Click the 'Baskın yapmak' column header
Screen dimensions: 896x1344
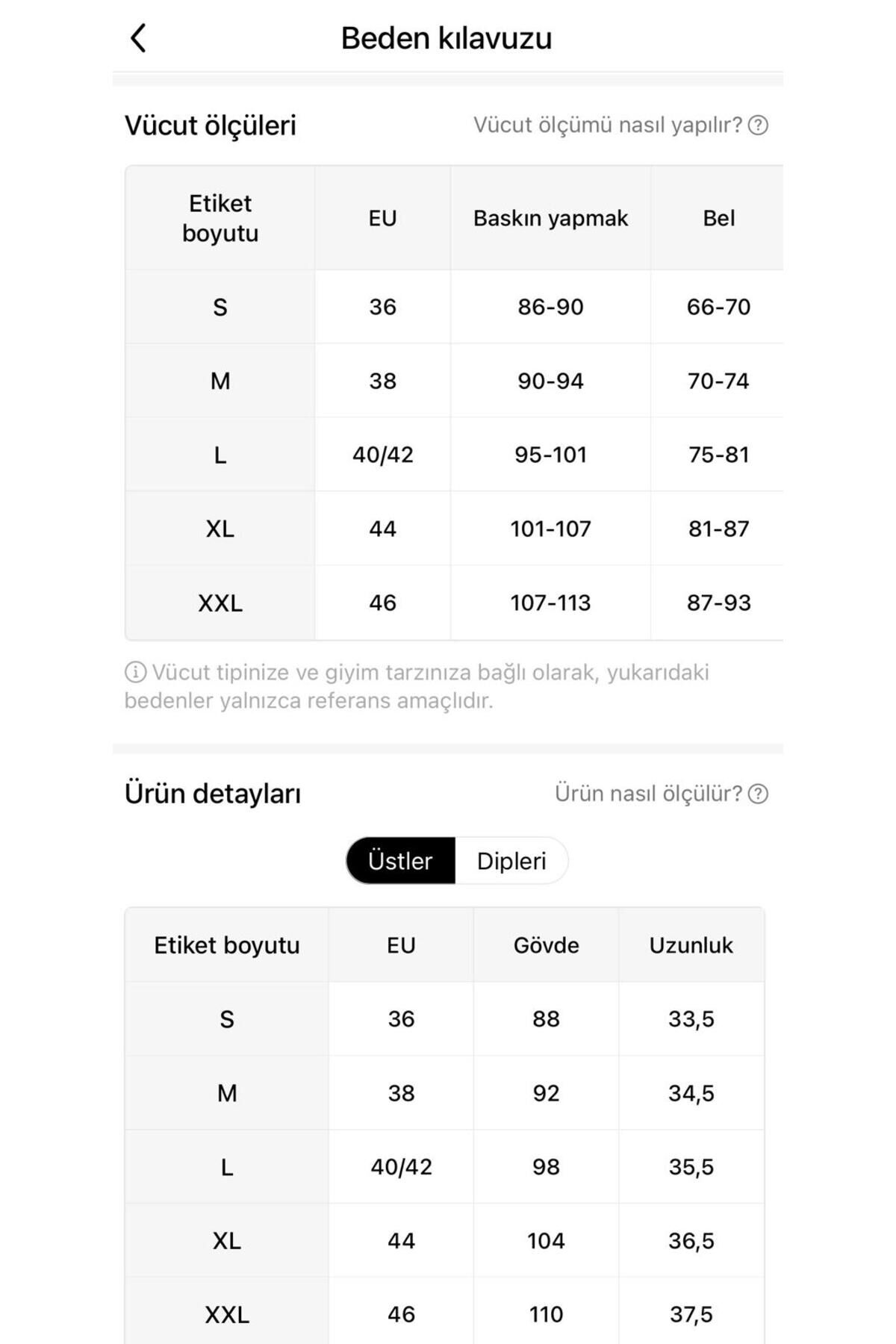(x=550, y=218)
